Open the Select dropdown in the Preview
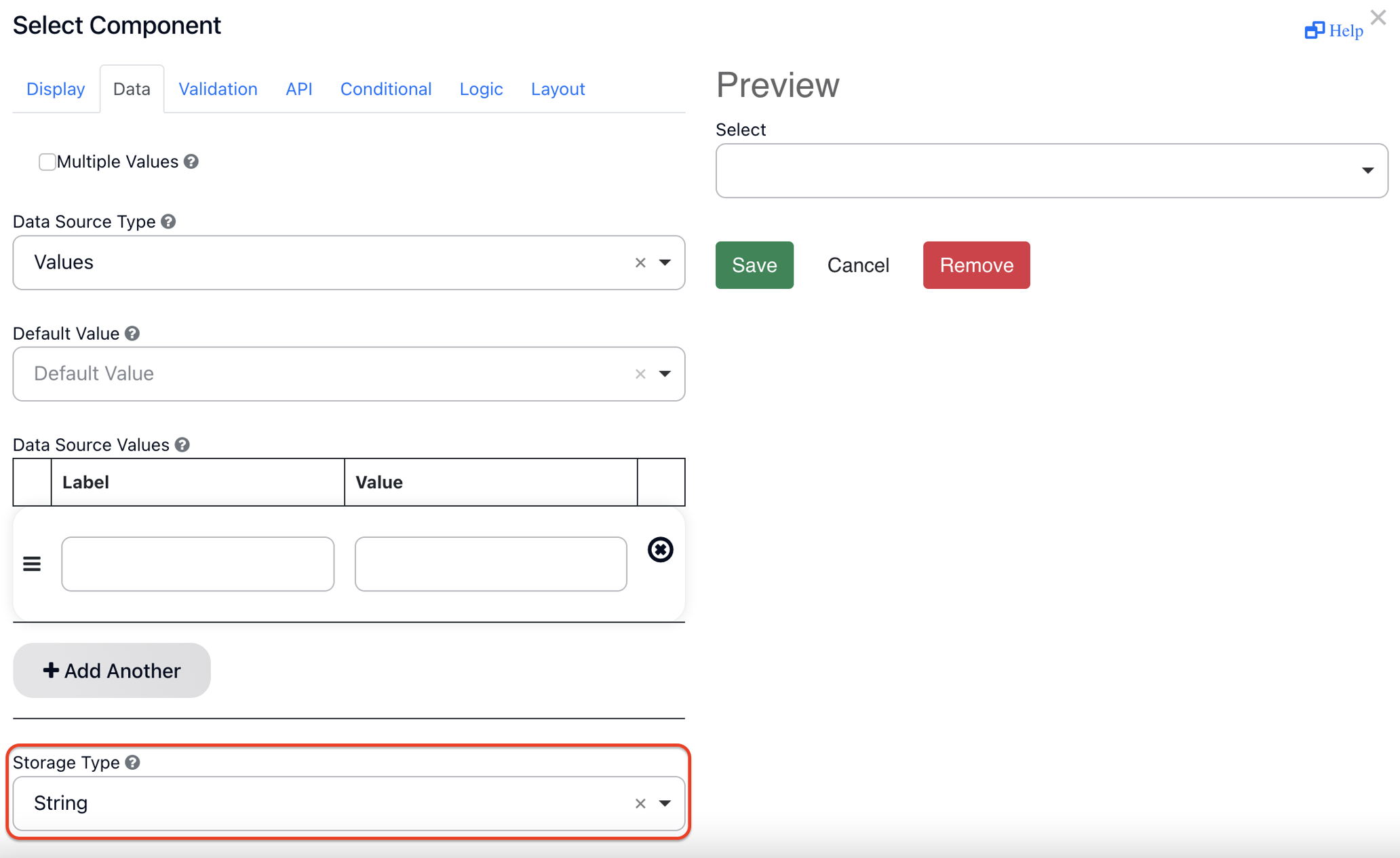 [x=1367, y=171]
